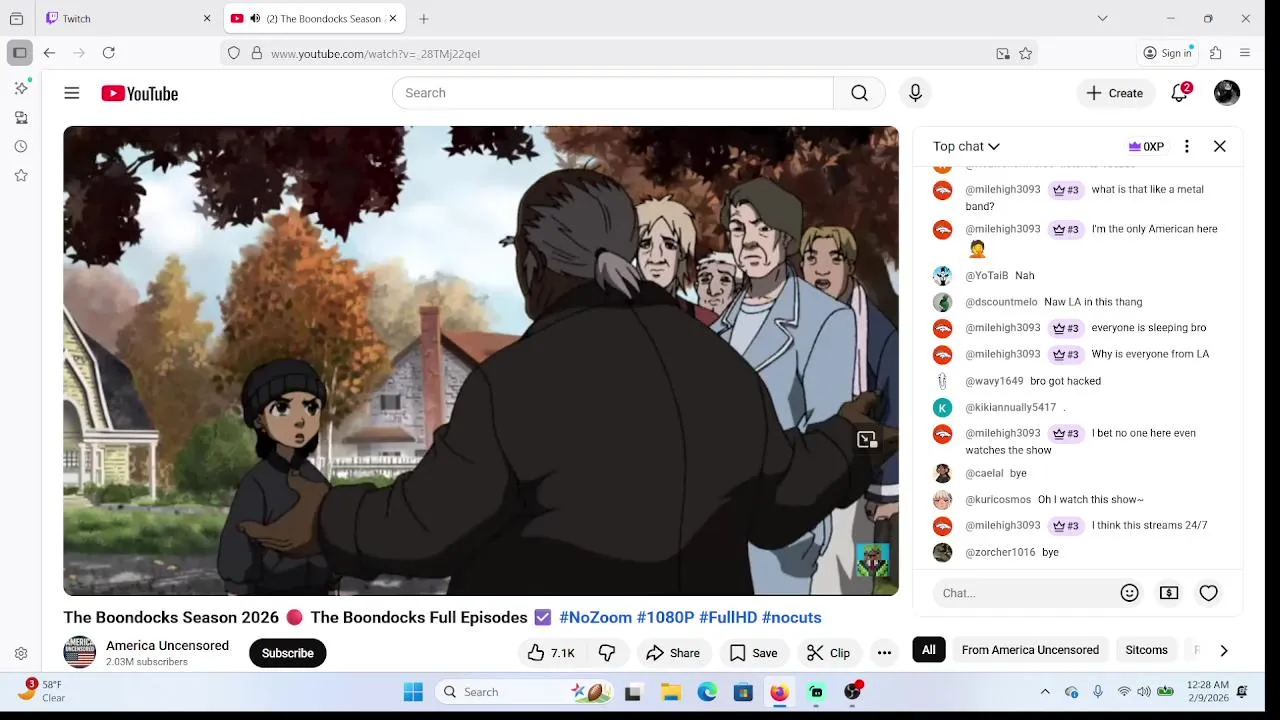Open synced tabs in Firefox sidebar
This screenshot has height=720, width=1280.
[x=21, y=118]
